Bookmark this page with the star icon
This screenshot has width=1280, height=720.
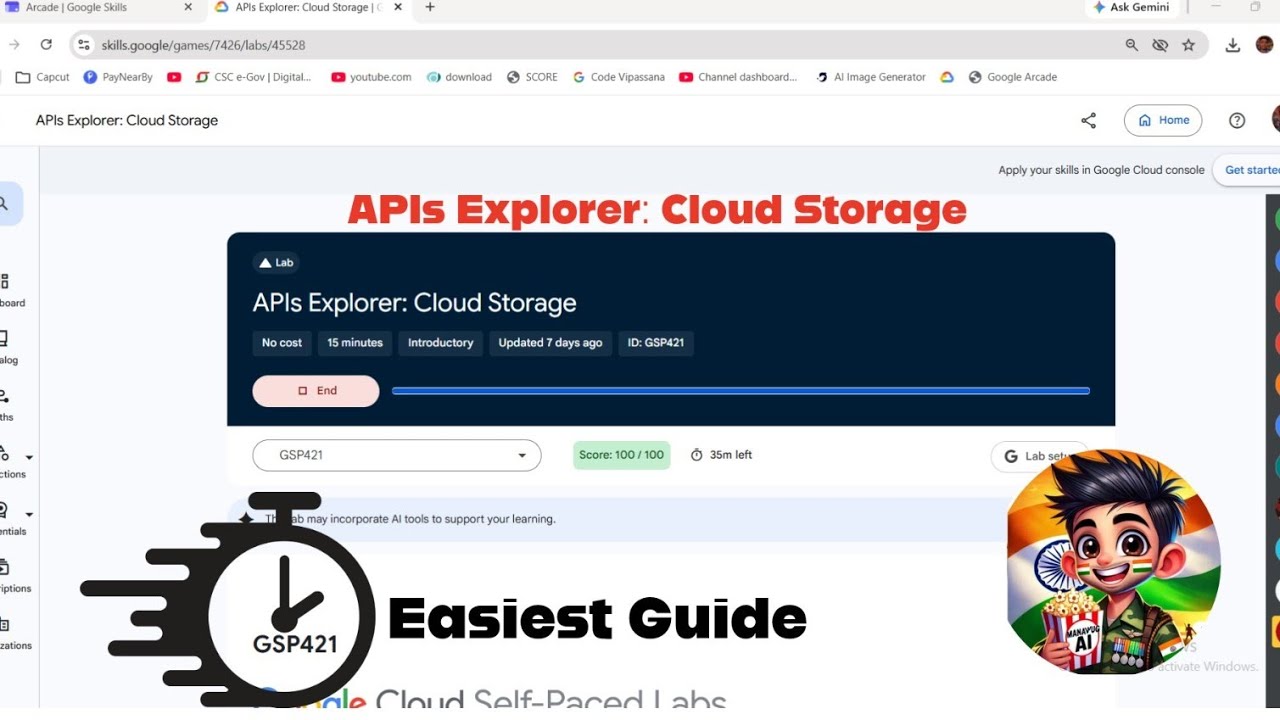pos(1188,45)
